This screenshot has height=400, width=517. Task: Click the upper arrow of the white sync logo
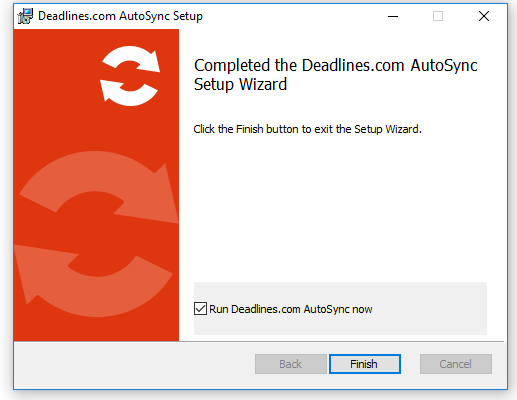(132, 59)
